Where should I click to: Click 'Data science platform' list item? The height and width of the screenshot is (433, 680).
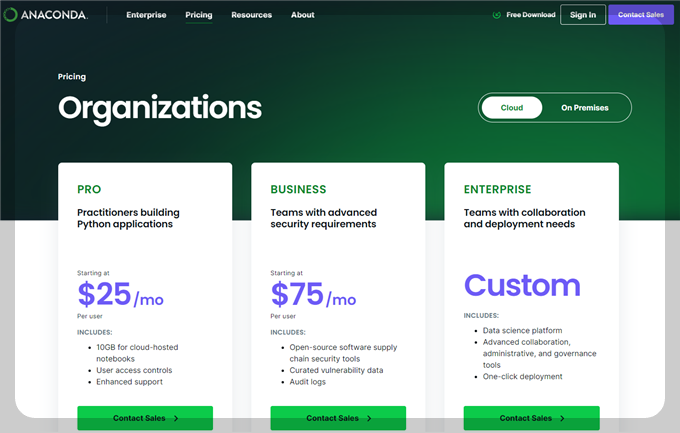point(522,331)
